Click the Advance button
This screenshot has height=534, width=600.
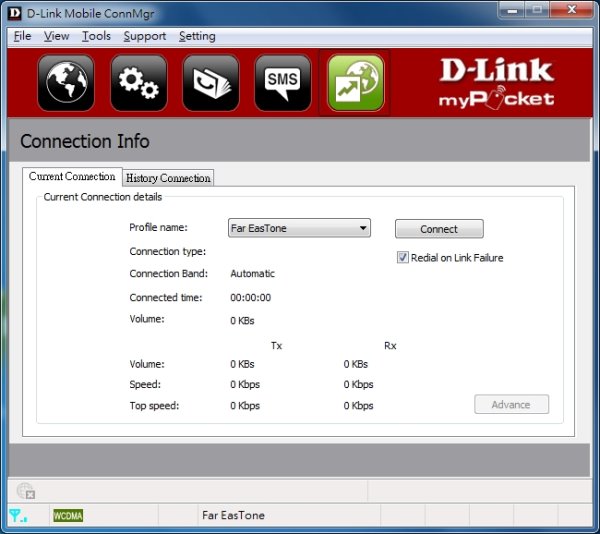click(511, 404)
